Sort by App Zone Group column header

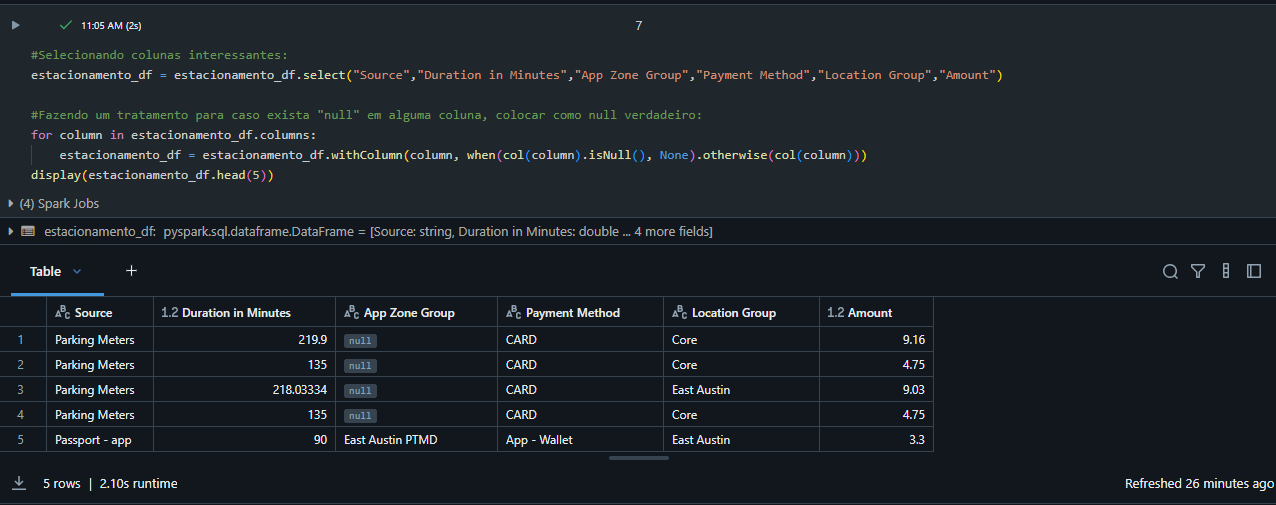[416, 312]
